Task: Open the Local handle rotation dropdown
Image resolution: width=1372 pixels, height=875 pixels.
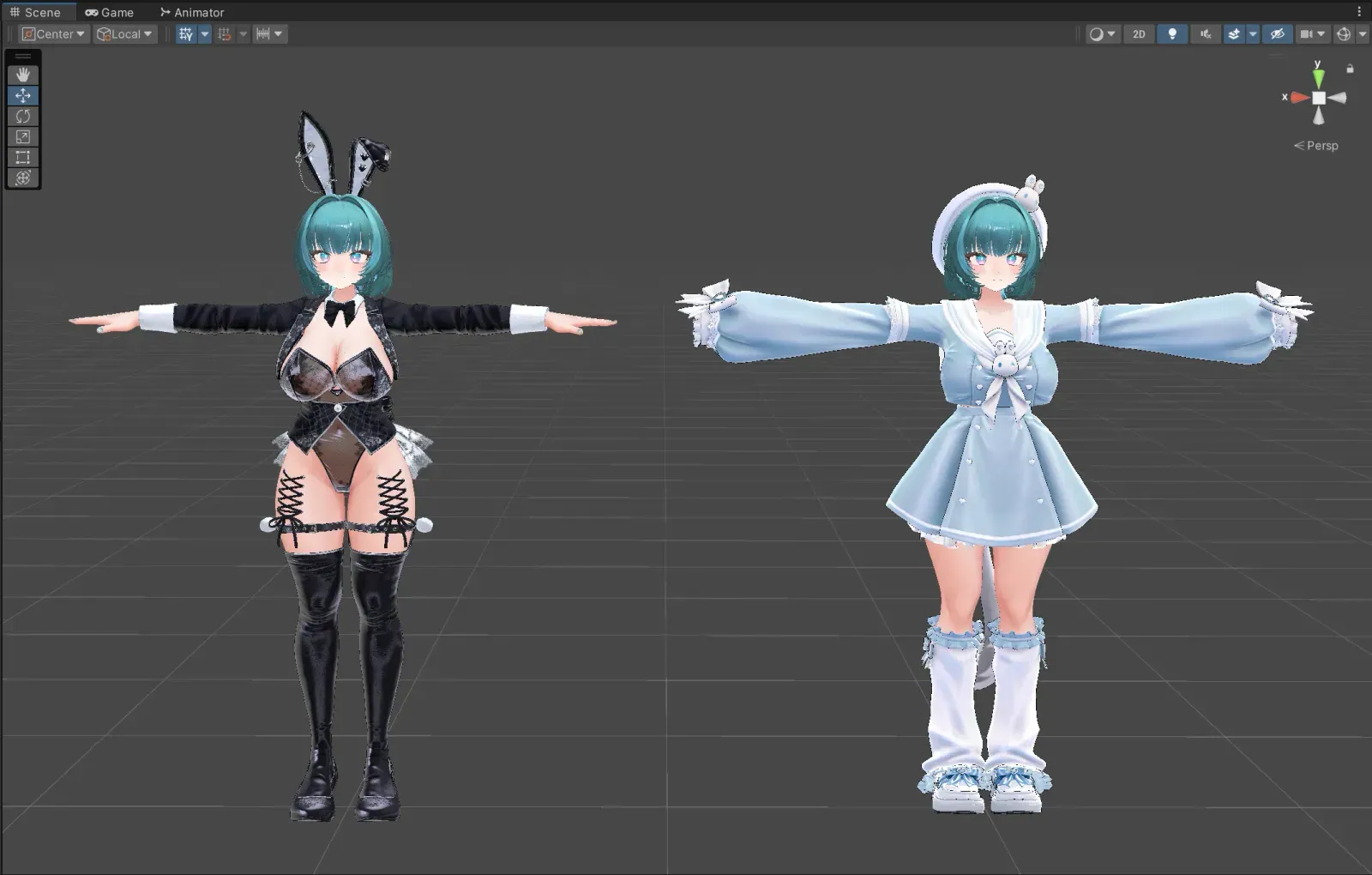Action: (125, 34)
